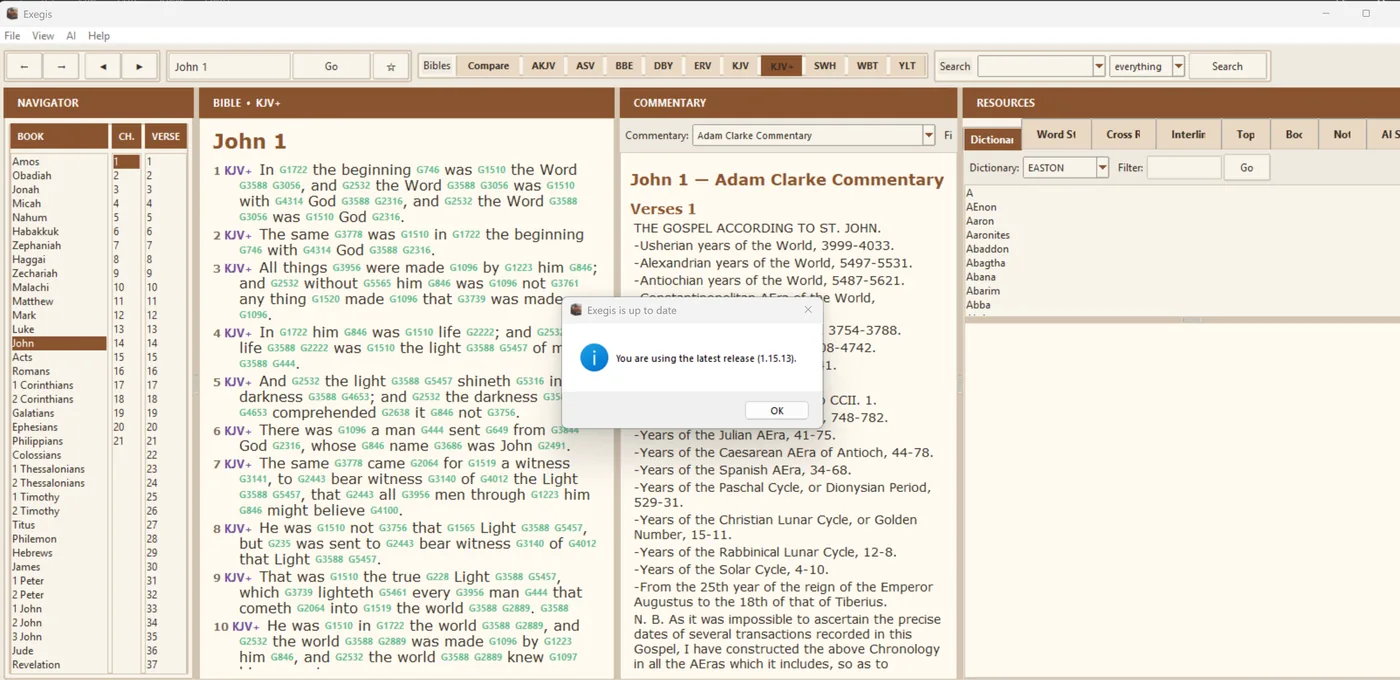Image resolution: width=1400 pixels, height=680 pixels.
Task: Select the Dictionary resources tab
Action: pyautogui.click(x=992, y=139)
